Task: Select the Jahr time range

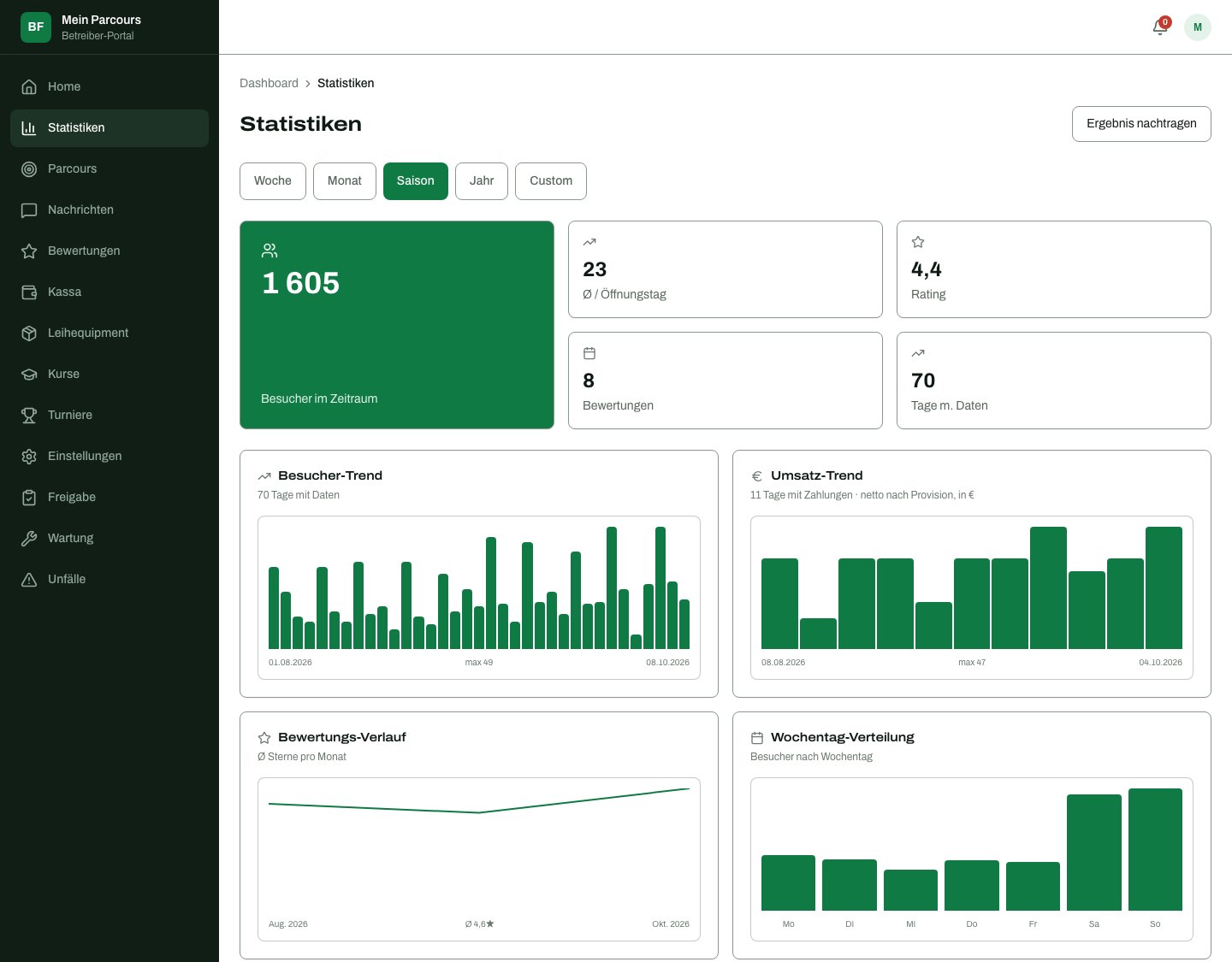Action: coord(482,181)
